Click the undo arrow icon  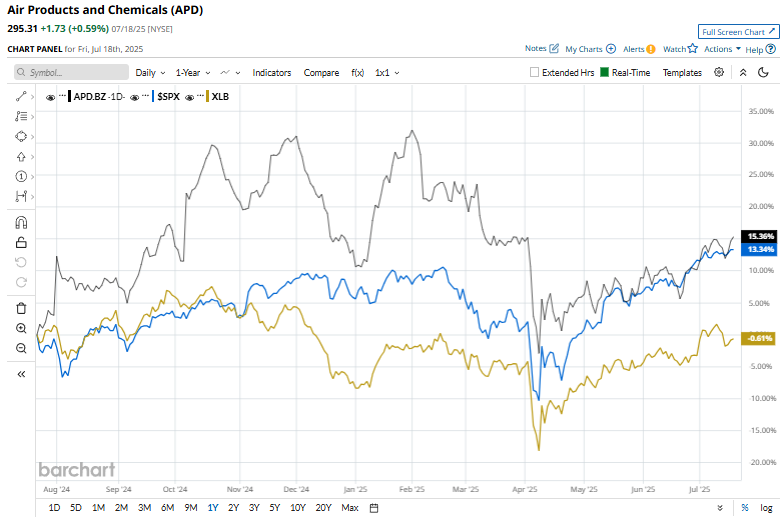21,262
